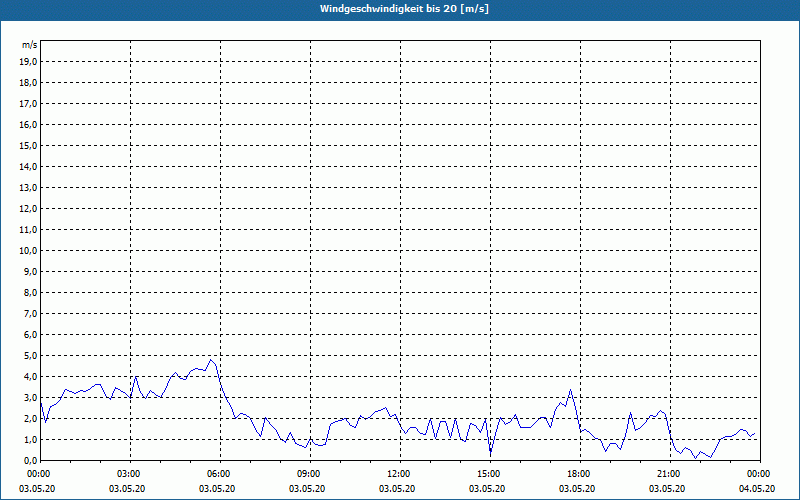Click the "0,0" origin label on y-axis
The width and height of the screenshot is (800, 500).
pyautogui.click(x=31, y=460)
